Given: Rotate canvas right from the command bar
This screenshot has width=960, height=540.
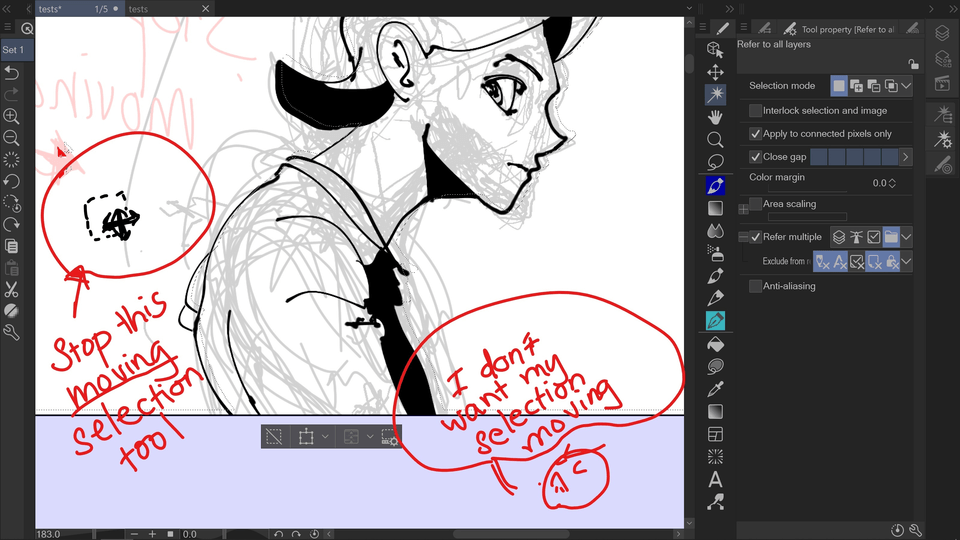Looking at the screenshot, I should click(x=12, y=225).
